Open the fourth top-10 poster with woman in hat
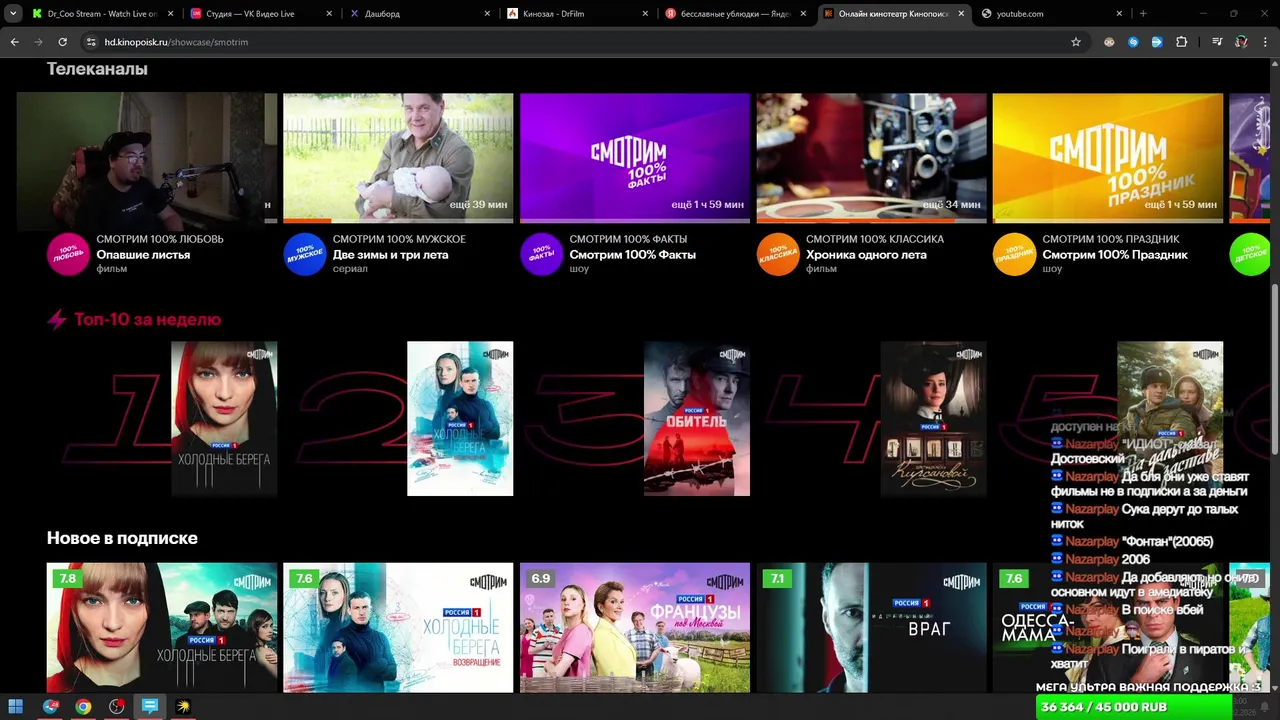 point(933,419)
